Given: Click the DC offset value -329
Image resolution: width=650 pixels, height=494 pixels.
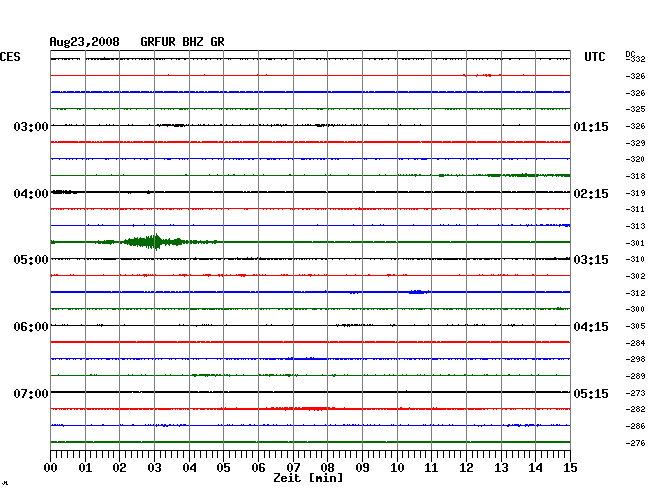Looking at the screenshot, I should [635, 143].
